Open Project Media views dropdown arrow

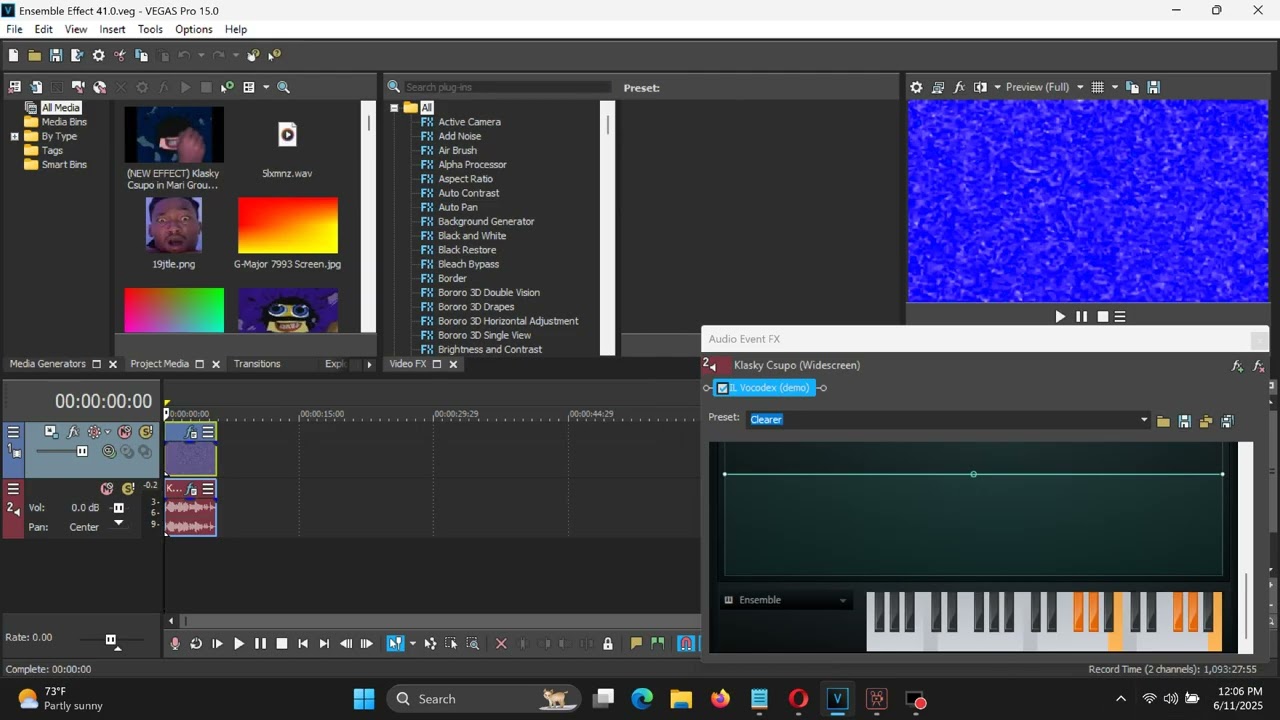tap(266, 87)
